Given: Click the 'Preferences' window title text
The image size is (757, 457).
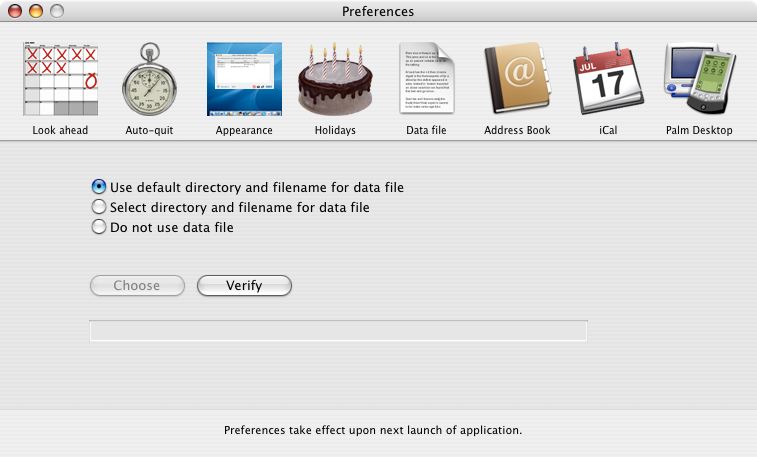Looking at the screenshot, I should [378, 12].
